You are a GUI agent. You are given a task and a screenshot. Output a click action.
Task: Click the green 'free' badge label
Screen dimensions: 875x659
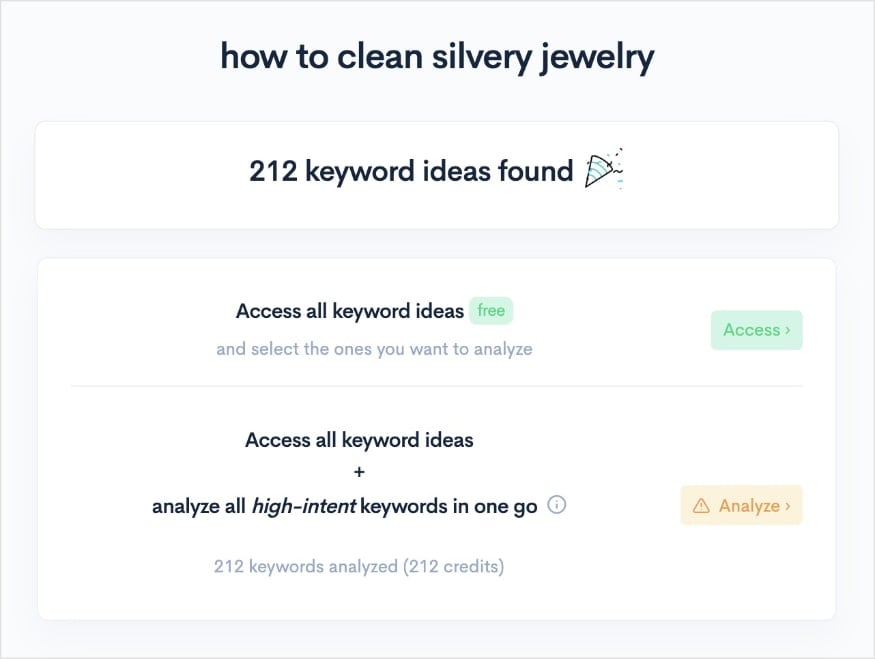(490, 311)
